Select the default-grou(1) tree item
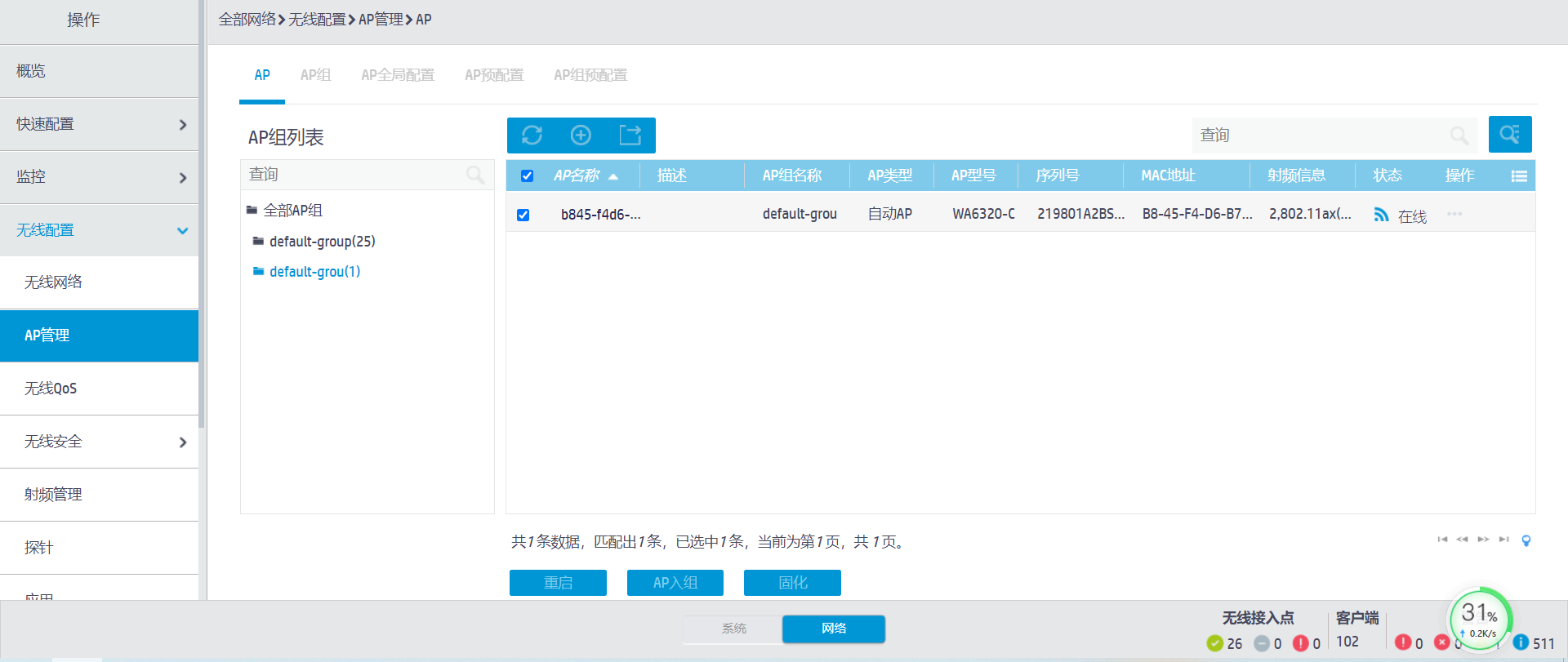This screenshot has width=1568, height=662. click(x=314, y=272)
